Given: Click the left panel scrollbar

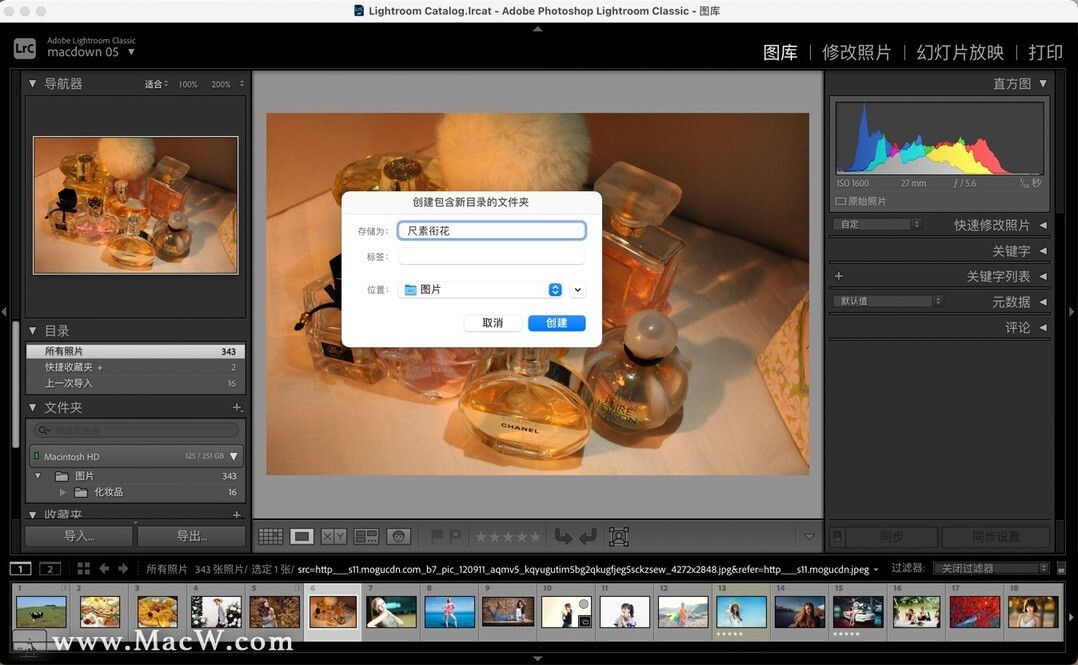Looking at the screenshot, I should (x=16, y=384).
